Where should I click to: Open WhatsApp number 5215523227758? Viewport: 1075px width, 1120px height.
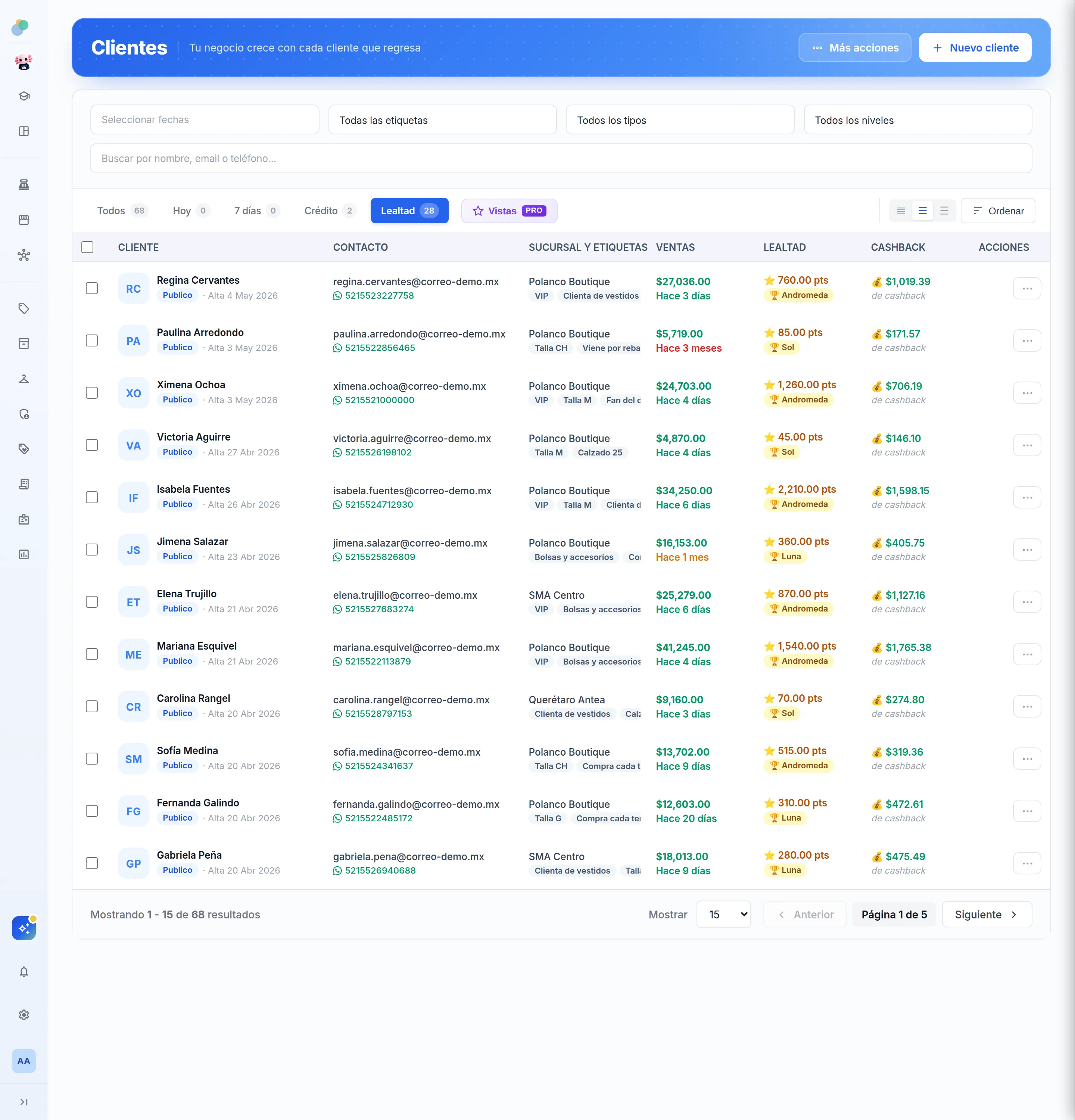(374, 295)
